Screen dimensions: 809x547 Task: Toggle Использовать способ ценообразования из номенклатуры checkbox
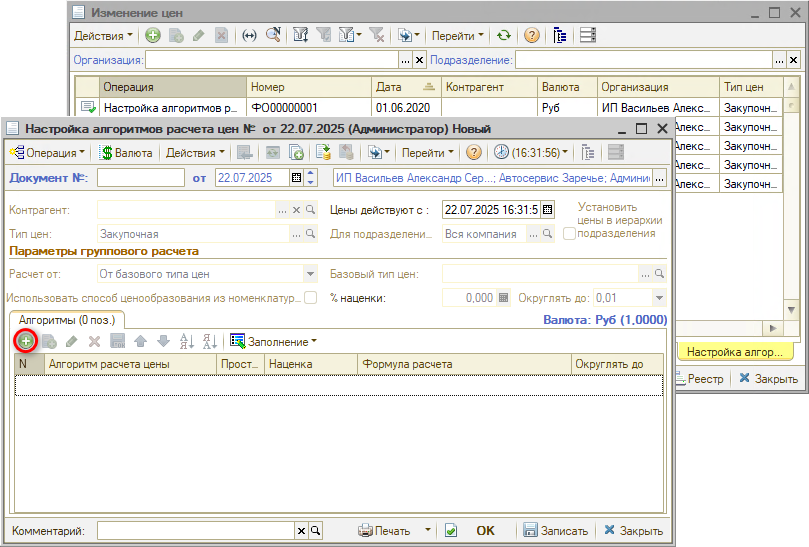(311, 297)
